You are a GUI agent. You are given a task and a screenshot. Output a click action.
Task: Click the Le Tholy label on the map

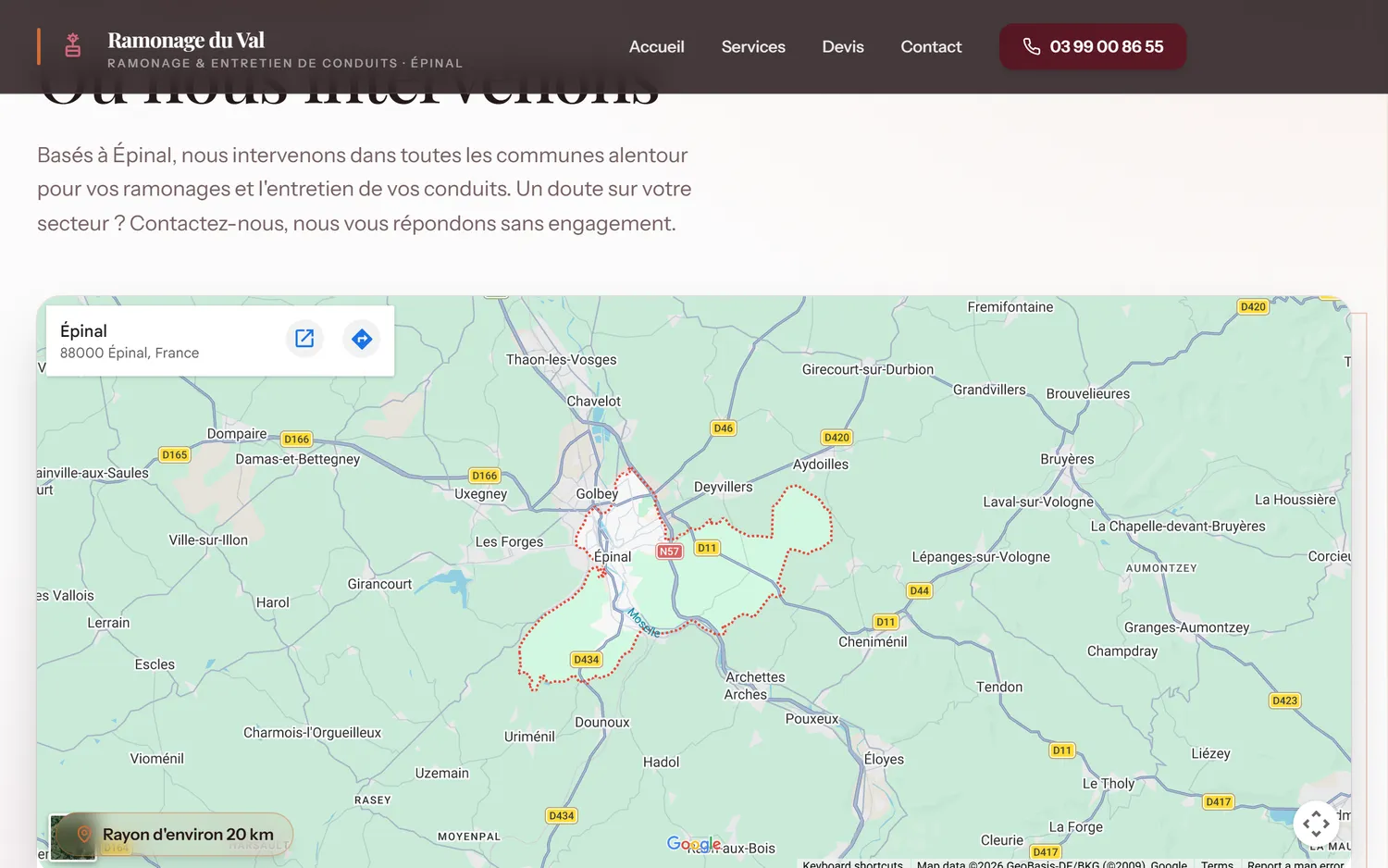[x=1108, y=784]
